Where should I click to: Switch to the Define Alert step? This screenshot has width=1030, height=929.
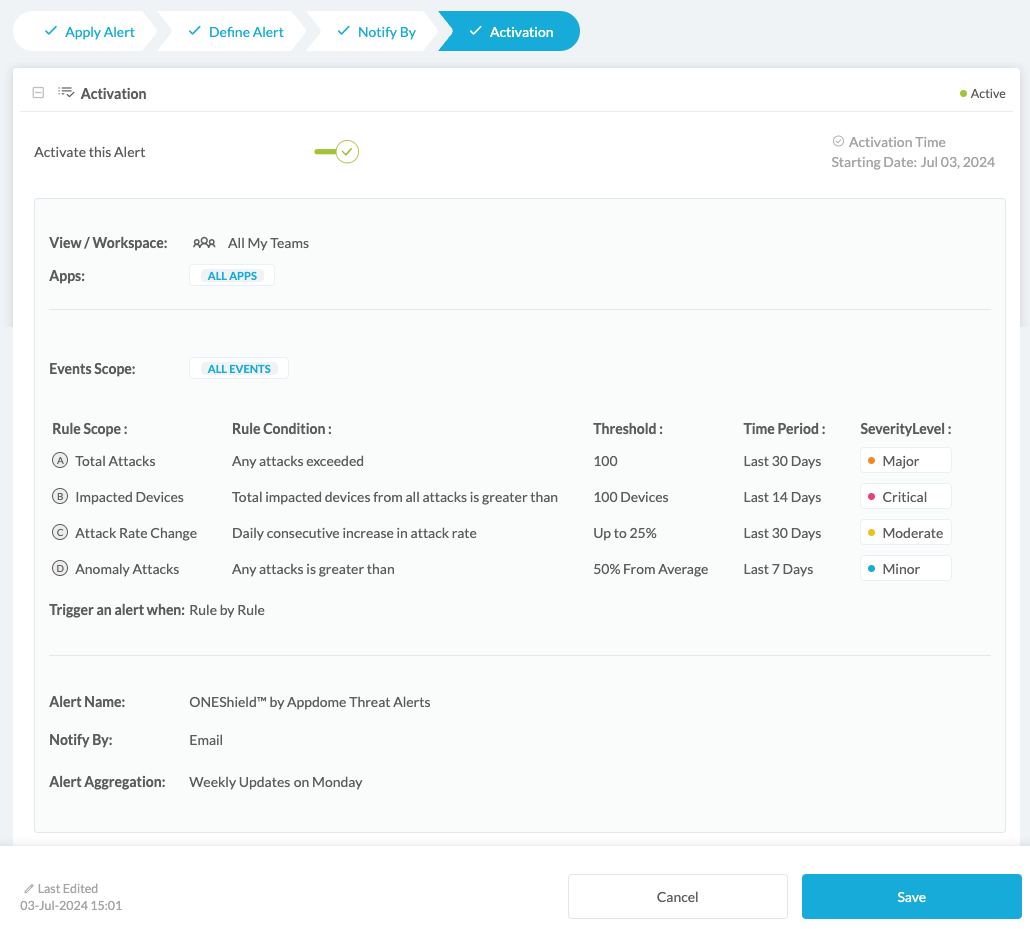coord(235,32)
